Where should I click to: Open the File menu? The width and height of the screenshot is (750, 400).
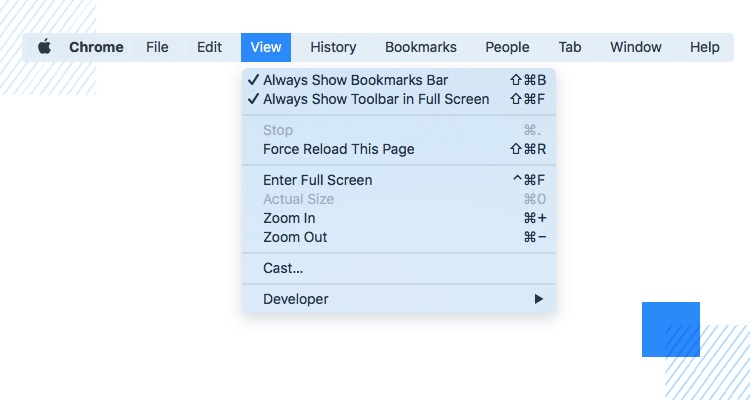157,47
